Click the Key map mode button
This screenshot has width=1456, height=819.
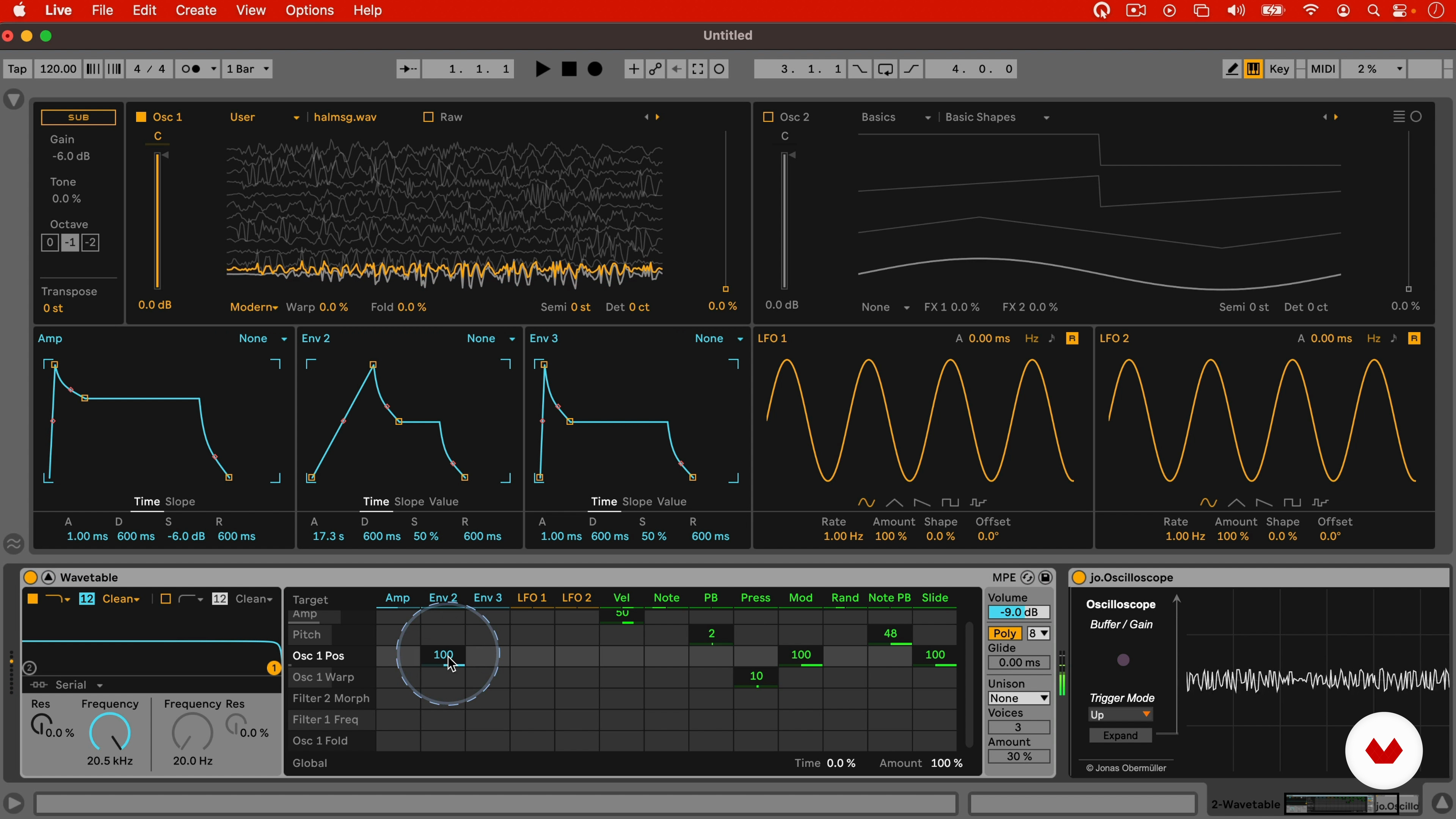click(1280, 69)
